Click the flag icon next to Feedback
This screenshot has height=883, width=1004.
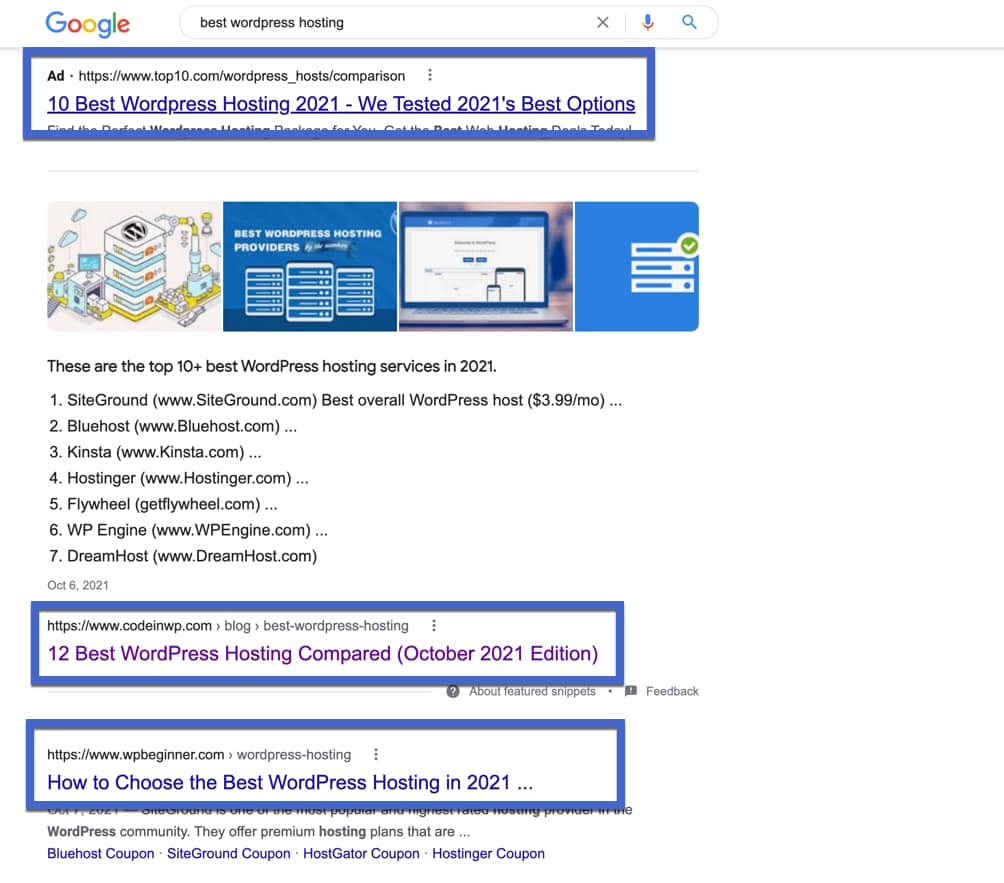629,691
